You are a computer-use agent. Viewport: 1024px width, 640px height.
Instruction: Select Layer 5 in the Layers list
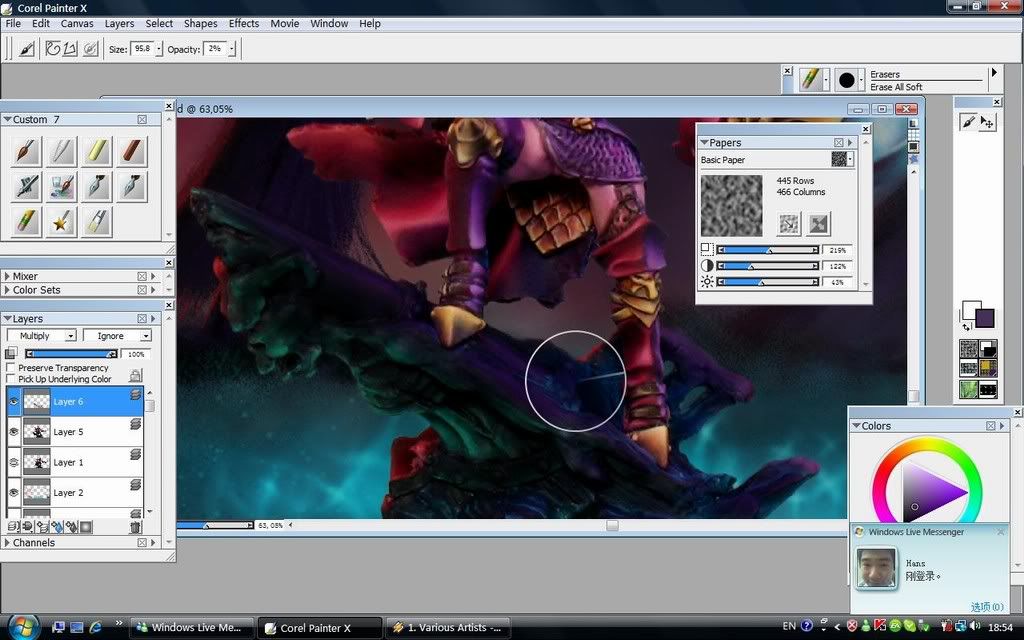(75, 432)
